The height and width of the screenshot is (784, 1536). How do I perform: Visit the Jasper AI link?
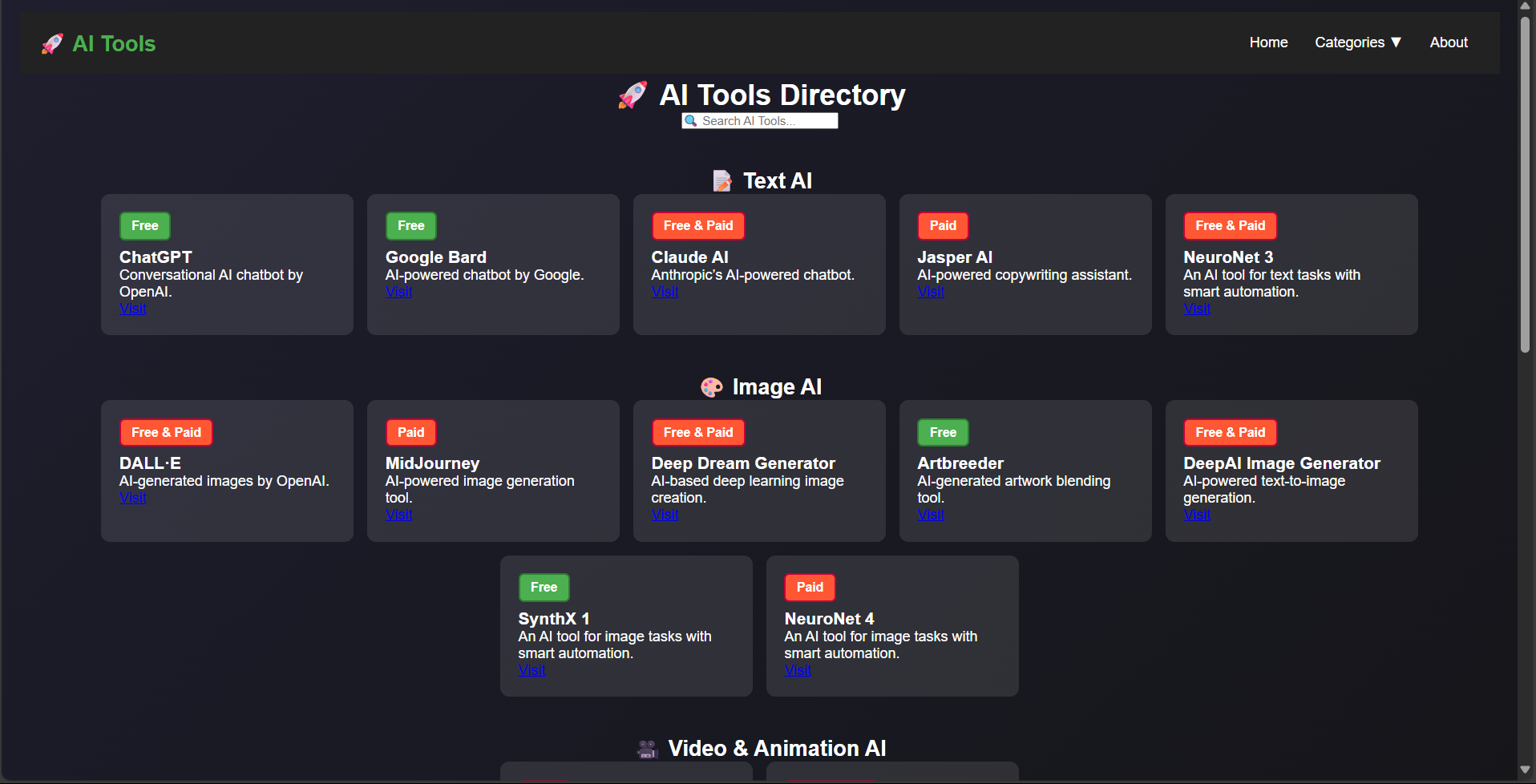pyautogui.click(x=931, y=292)
